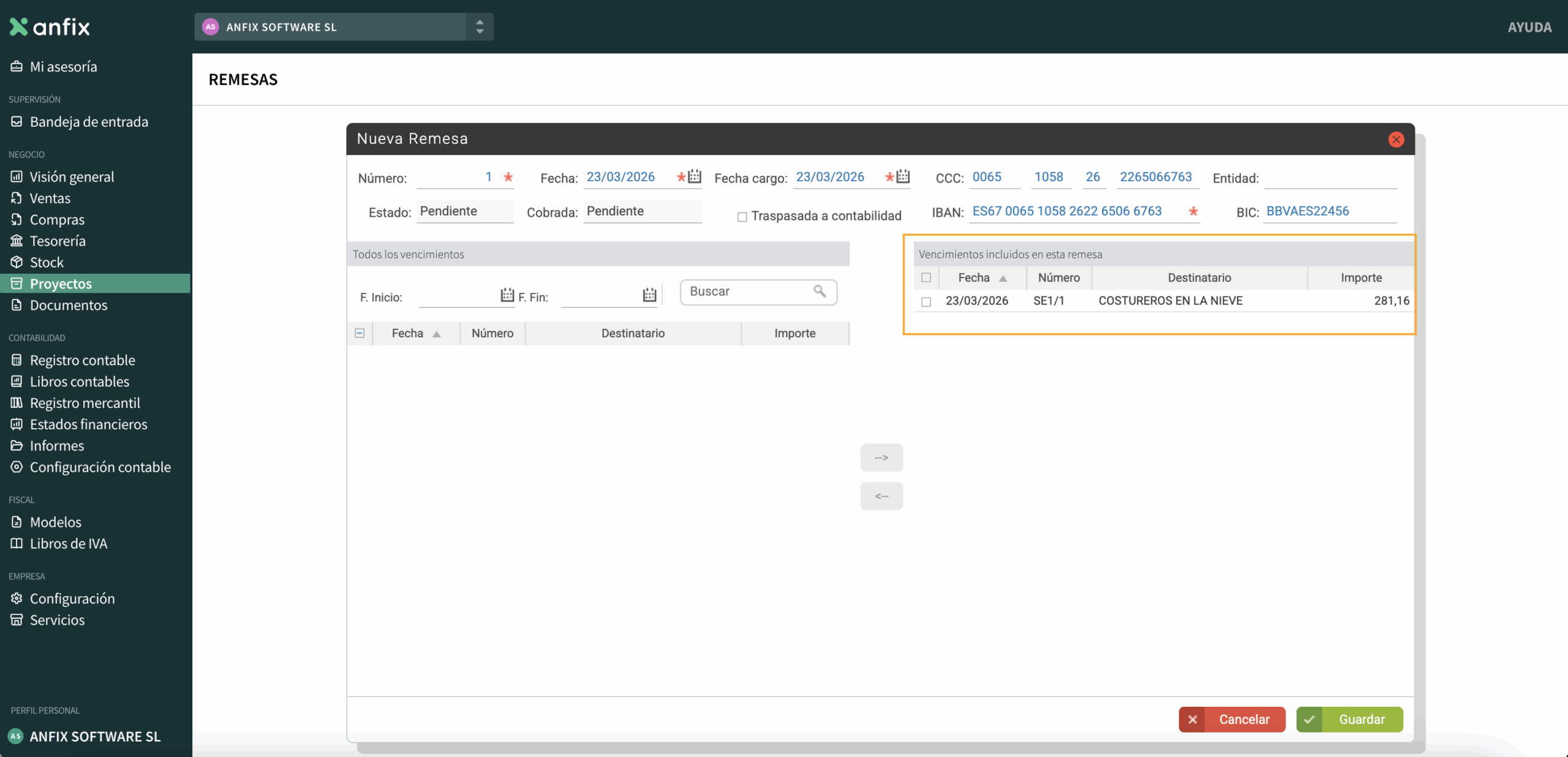Viewport: 1568px width, 757px height.
Task: Open the F. Fin calendar icon
Action: (x=649, y=295)
